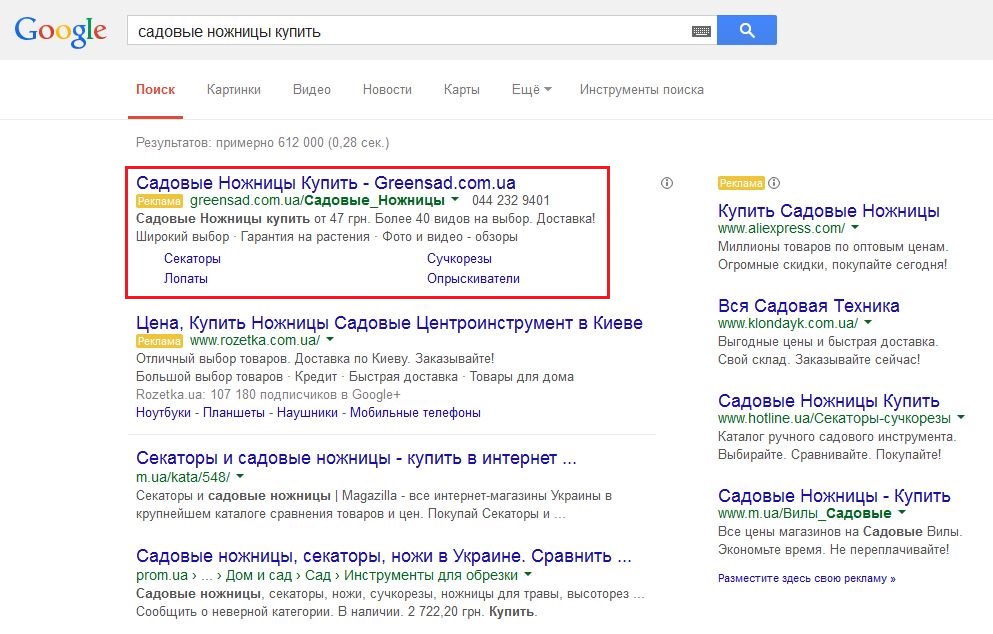Image resolution: width=993 pixels, height=634 pixels.
Task: Open Вся Садовая Техника ad
Action: (x=808, y=306)
